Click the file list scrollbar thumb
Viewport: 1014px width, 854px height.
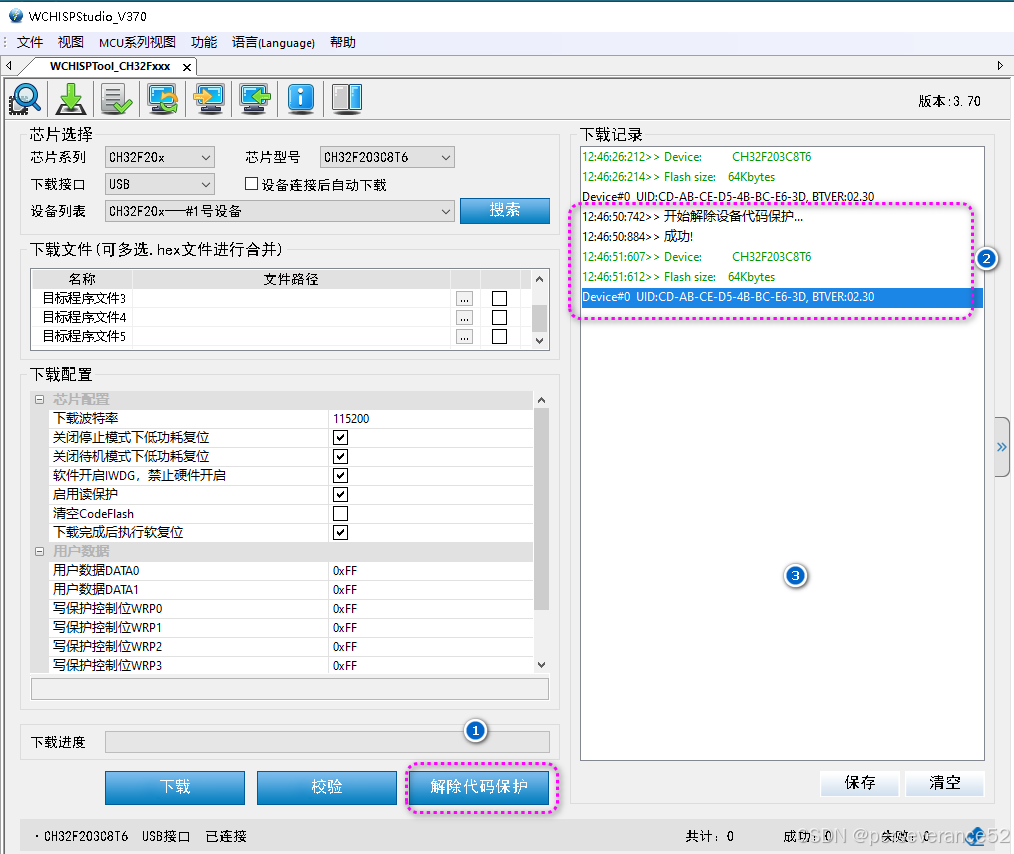tap(539, 317)
